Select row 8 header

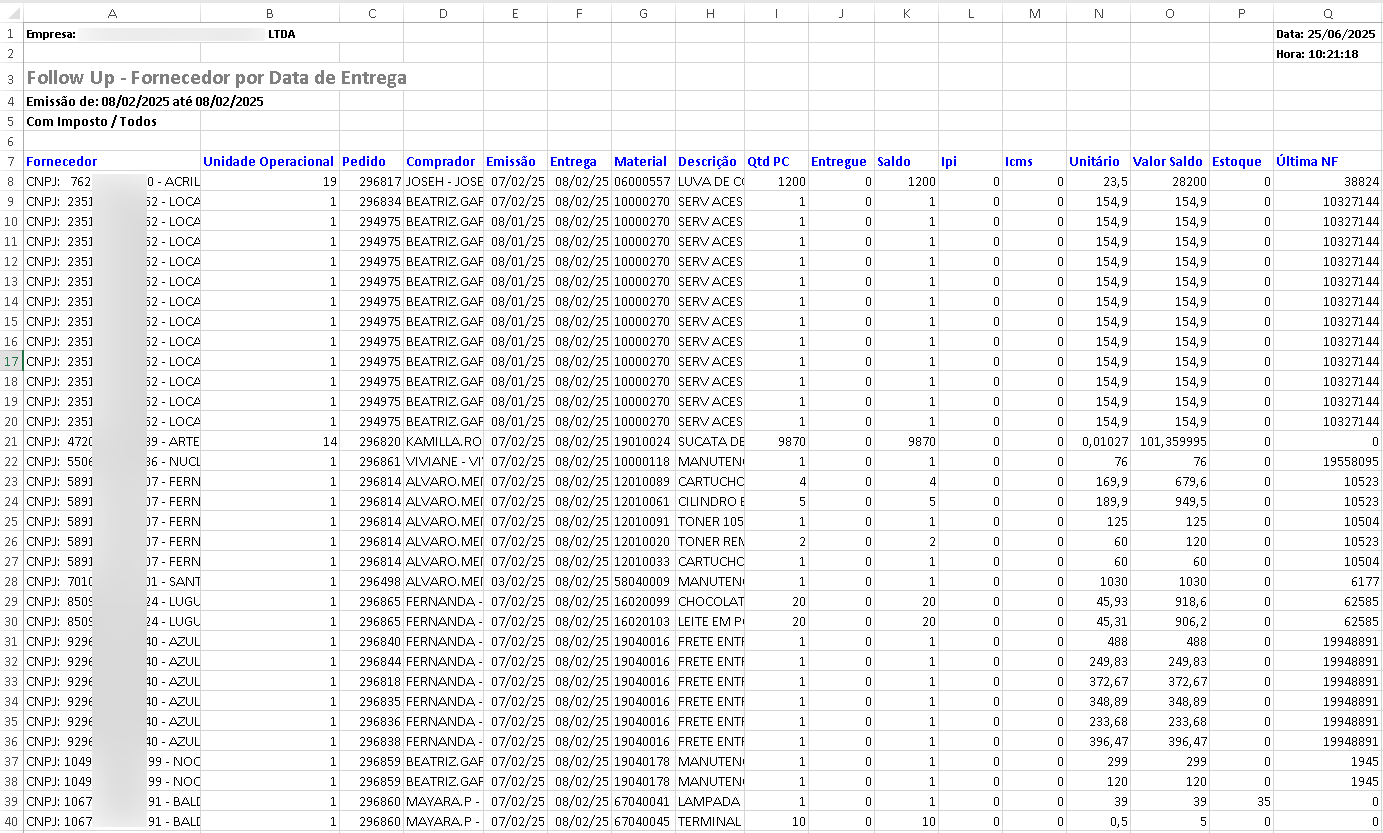coord(11,181)
